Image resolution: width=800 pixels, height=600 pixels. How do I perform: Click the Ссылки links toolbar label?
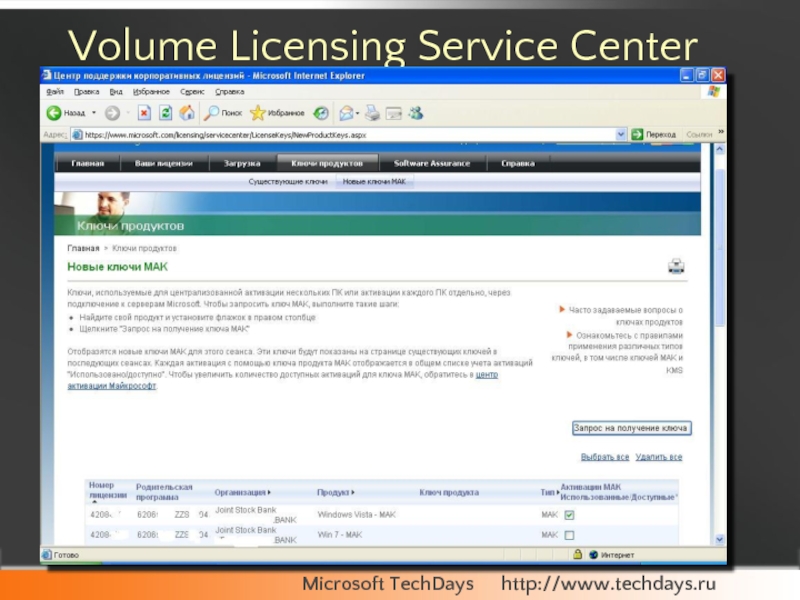tap(699, 135)
